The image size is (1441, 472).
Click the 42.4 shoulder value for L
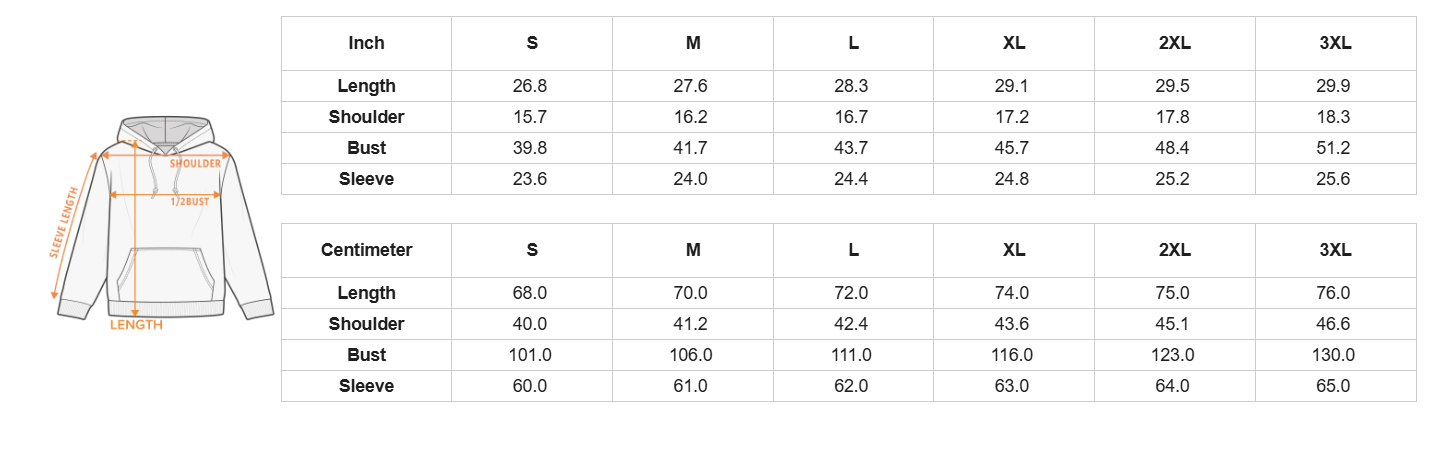point(853,324)
